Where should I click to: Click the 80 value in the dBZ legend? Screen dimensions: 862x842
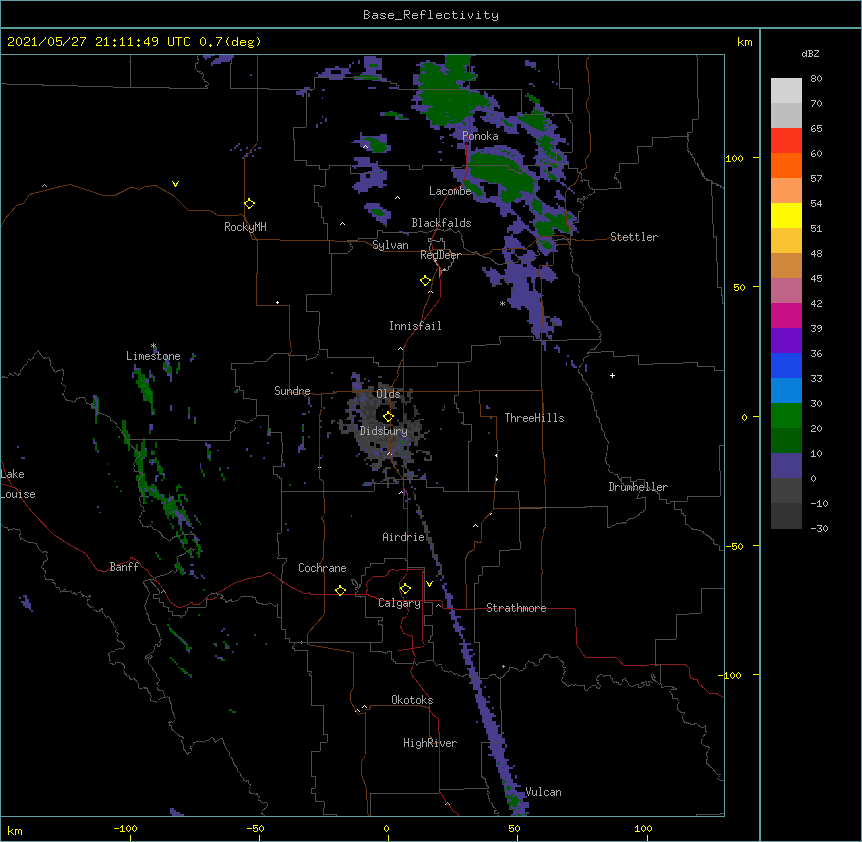[x=816, y=79]
